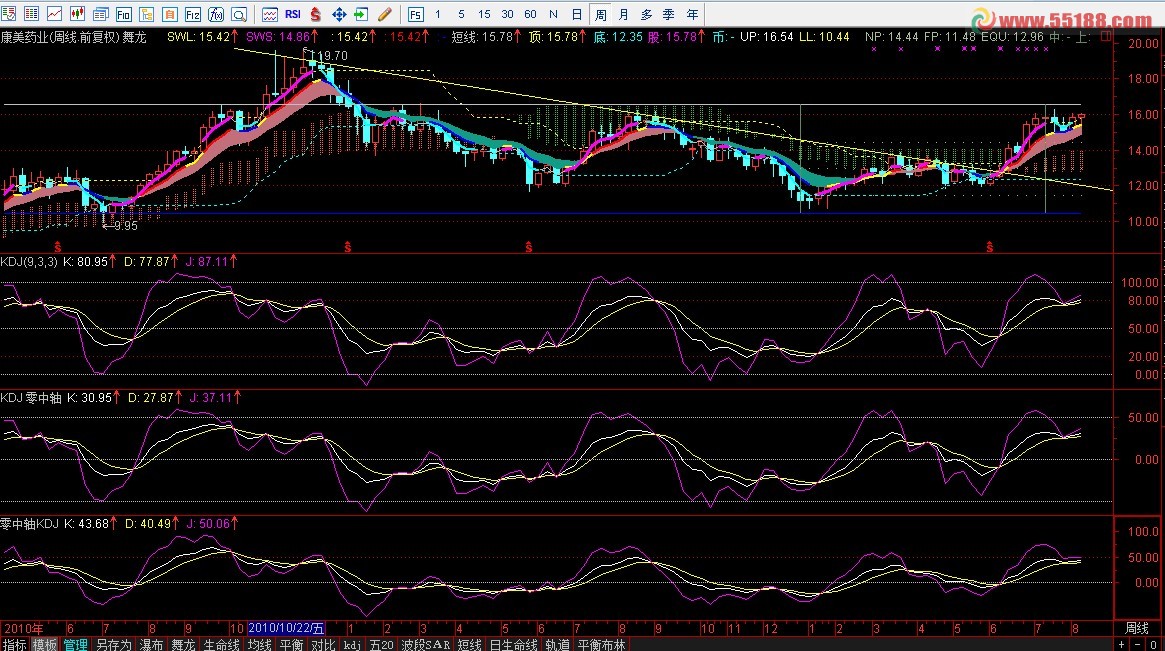This screenshot has height=651, width=1165.
Task: Click the KDJ 零中轴 indicator label
Action: point(31,398)
